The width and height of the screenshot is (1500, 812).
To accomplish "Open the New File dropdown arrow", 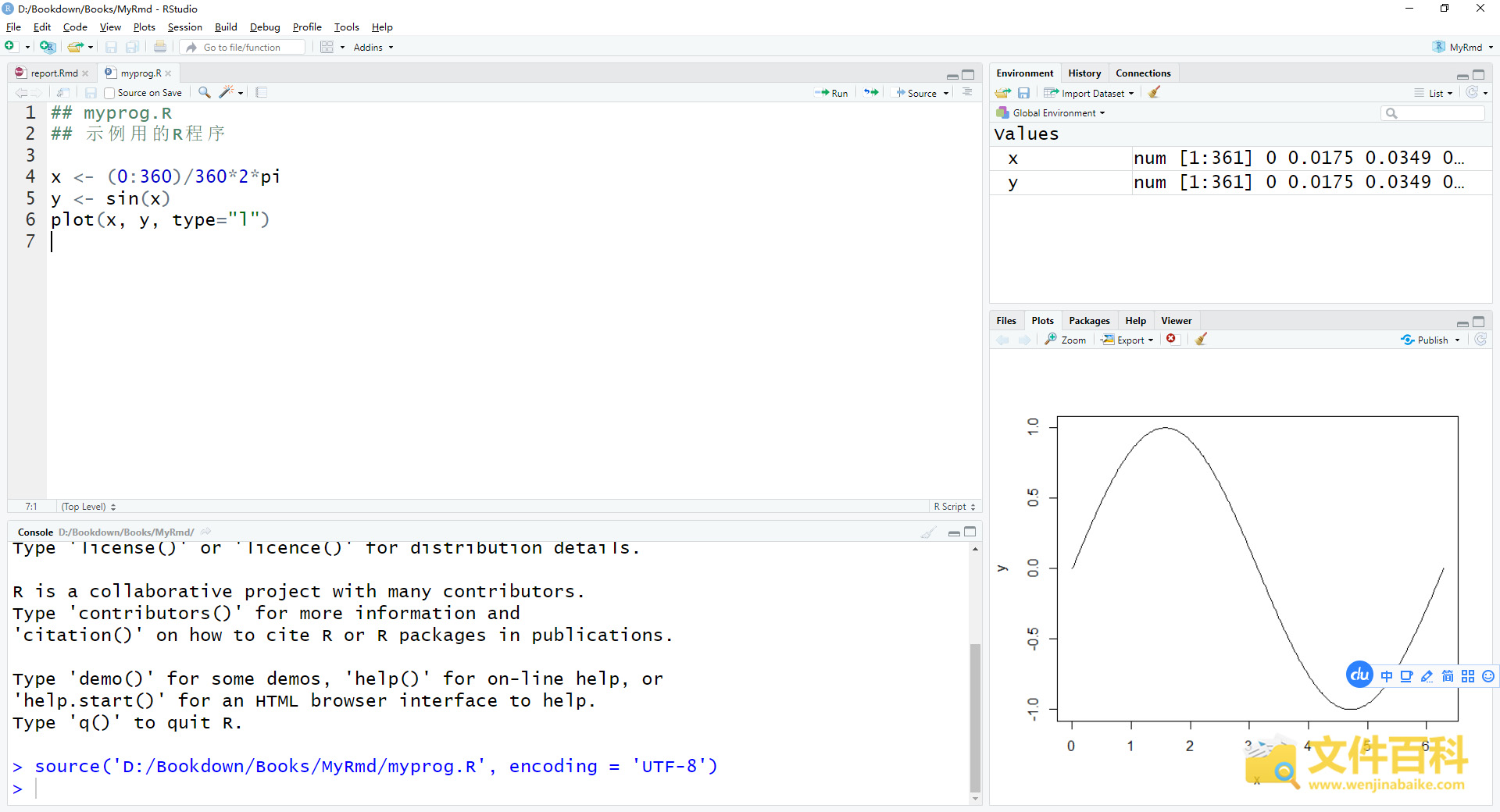I will coord(27,47).
